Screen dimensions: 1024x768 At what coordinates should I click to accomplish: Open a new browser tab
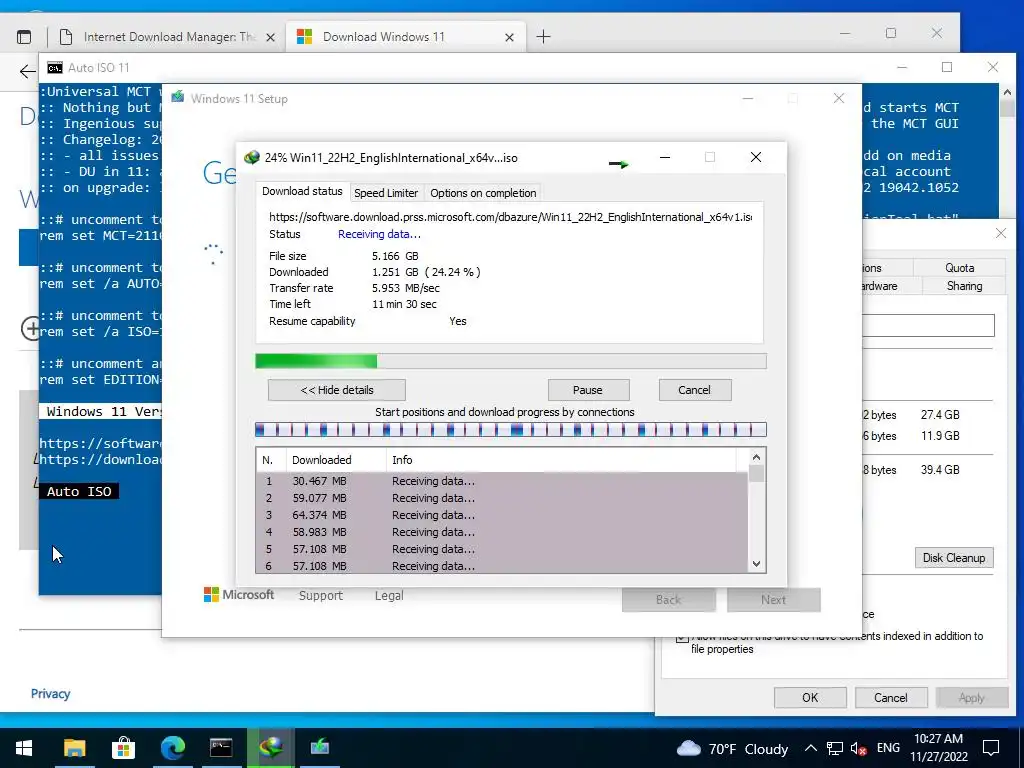[543, 37]
